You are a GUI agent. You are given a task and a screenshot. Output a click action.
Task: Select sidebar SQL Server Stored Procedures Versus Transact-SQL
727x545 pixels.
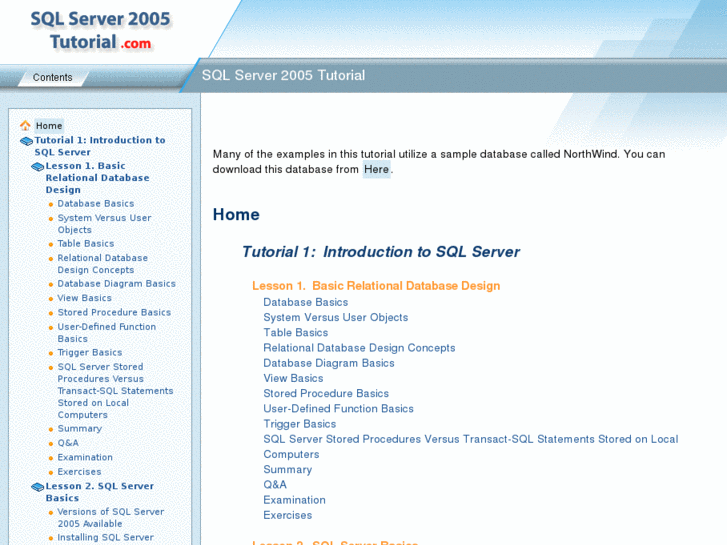click(115, 391)
